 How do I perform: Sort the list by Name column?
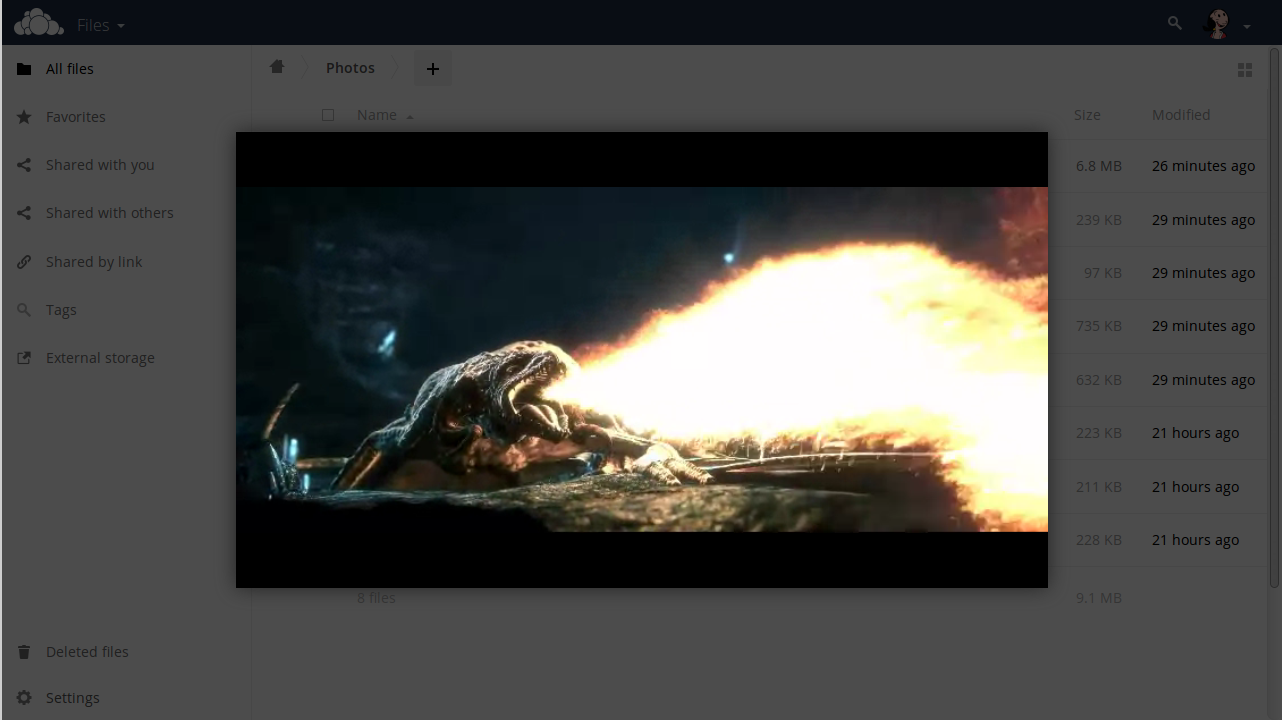pyautogui.click(x=377, y=115)
